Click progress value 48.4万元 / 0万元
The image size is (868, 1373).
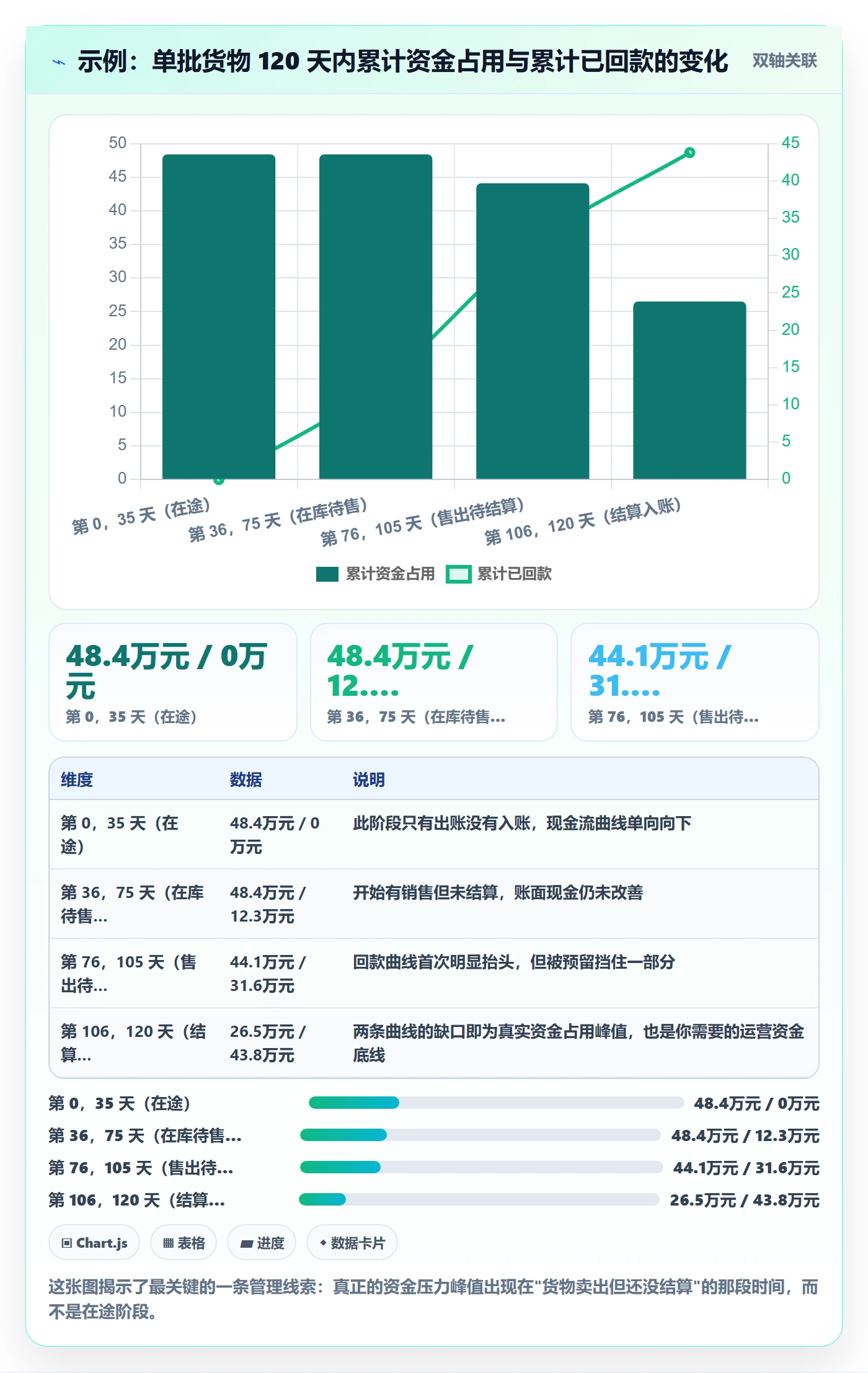[756, 1103]
